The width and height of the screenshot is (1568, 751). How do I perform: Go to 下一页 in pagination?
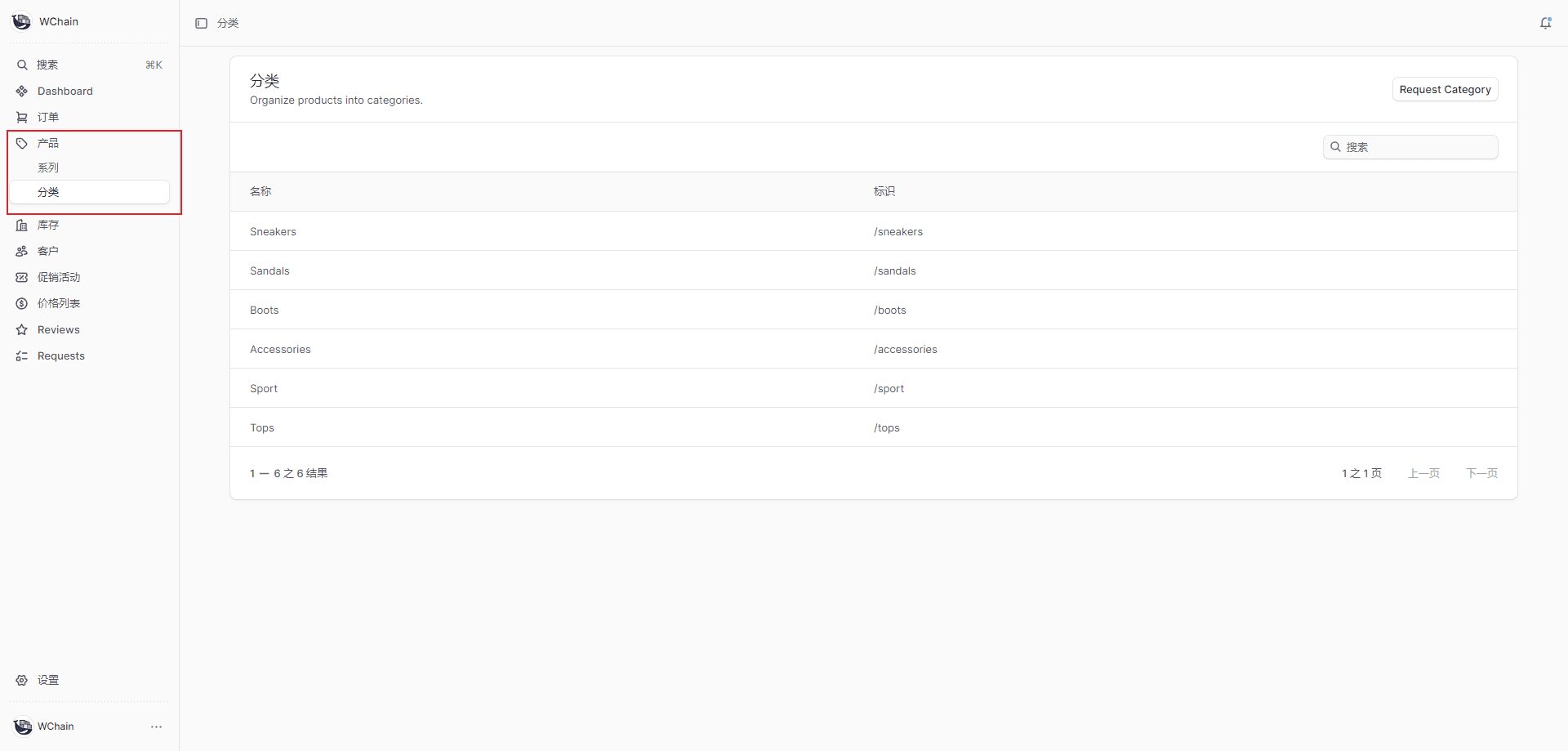1481,474
